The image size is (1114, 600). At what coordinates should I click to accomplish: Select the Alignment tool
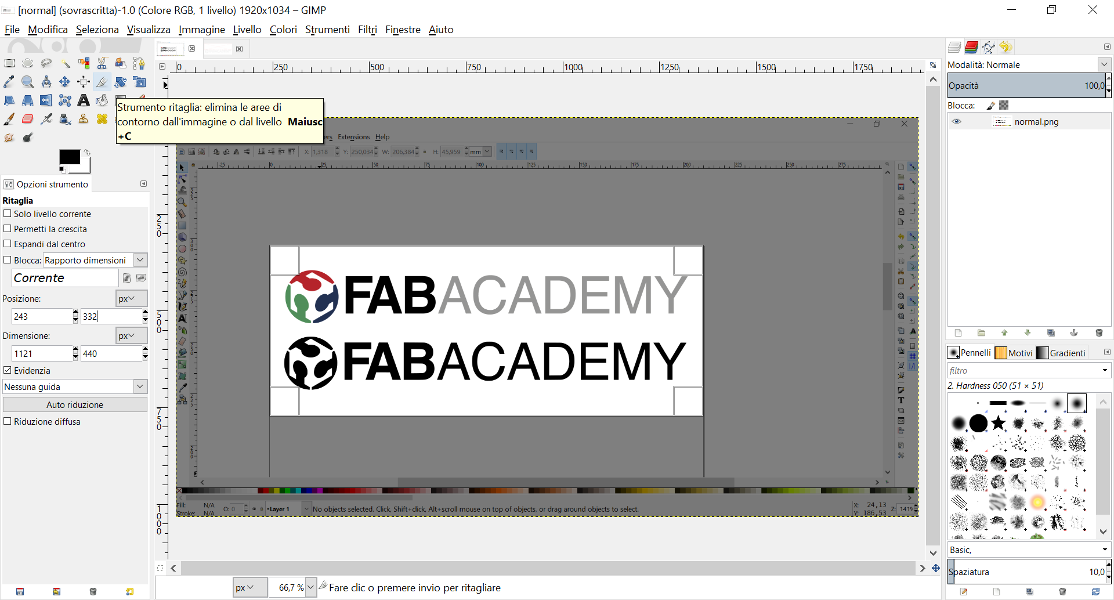84,82
